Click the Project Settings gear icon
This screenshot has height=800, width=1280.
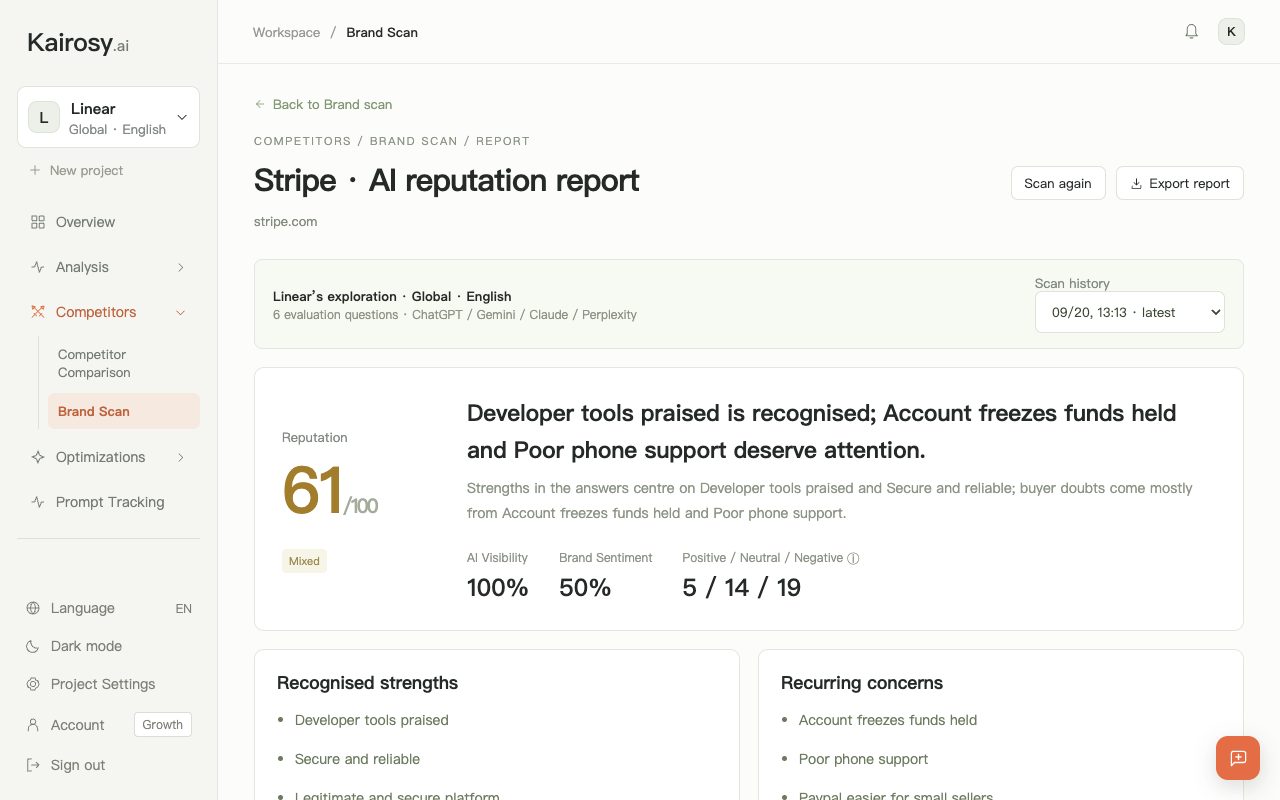[33, 684]
